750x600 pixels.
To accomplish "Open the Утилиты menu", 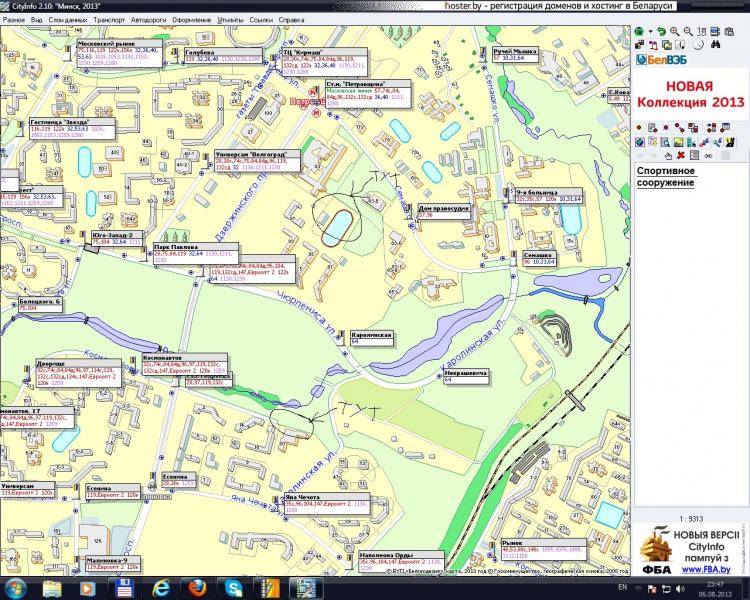I will [230, 19].
